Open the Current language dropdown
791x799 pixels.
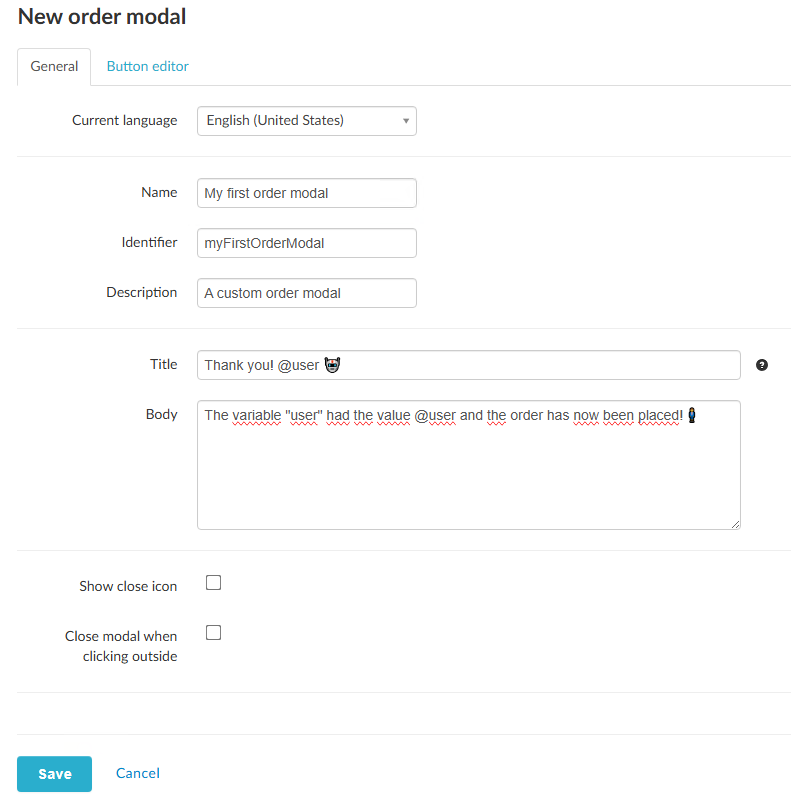pyautogui.click(x=307, y=121)
